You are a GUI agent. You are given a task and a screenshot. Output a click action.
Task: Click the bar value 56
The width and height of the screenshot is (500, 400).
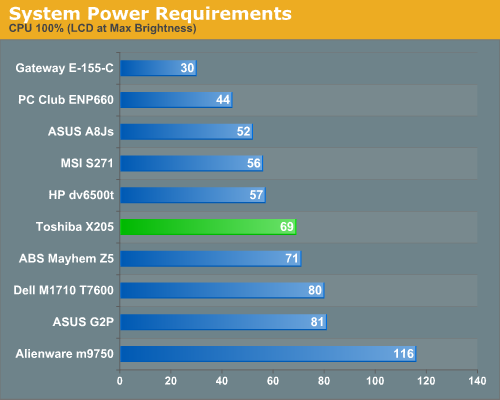254,163
